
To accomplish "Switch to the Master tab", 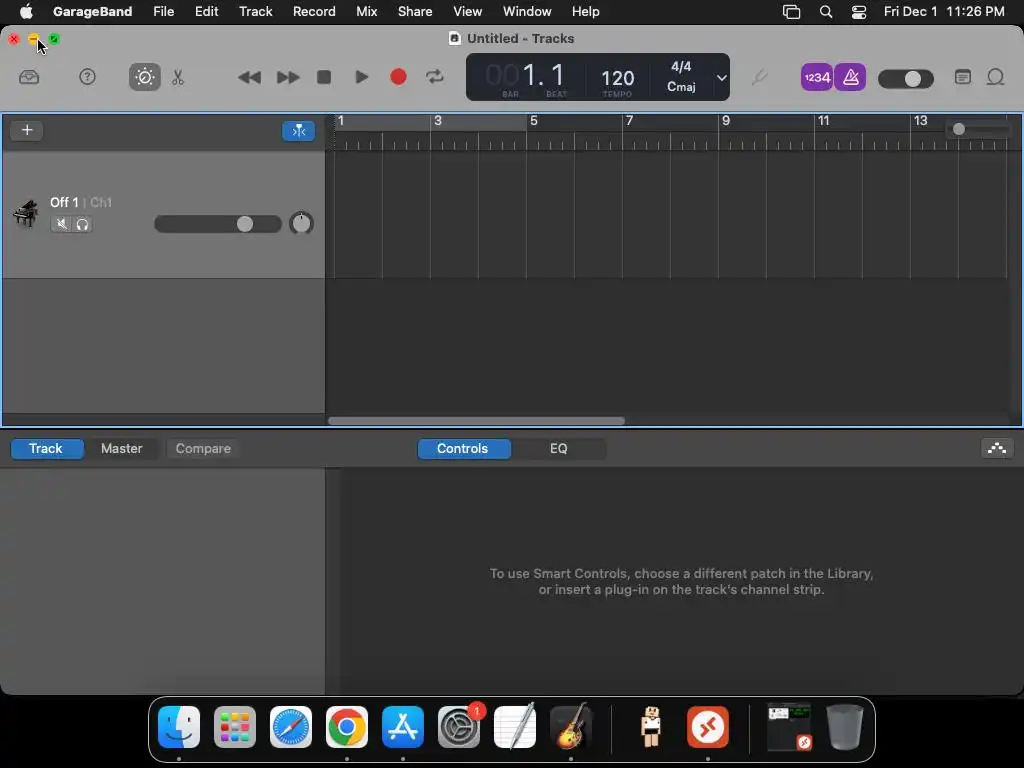I will [x=121, y=449].
